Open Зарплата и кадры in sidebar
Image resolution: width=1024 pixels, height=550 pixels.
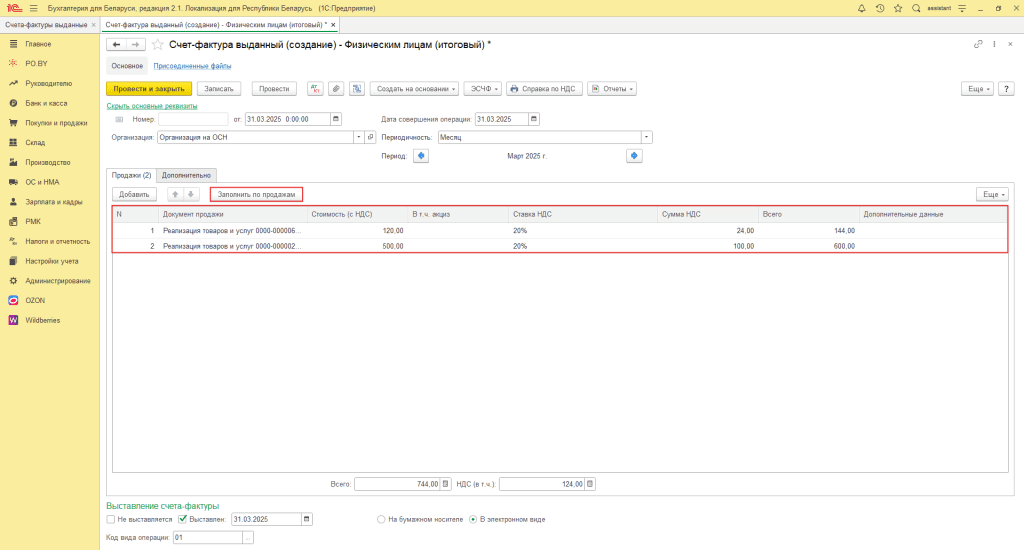coord(54,202)
